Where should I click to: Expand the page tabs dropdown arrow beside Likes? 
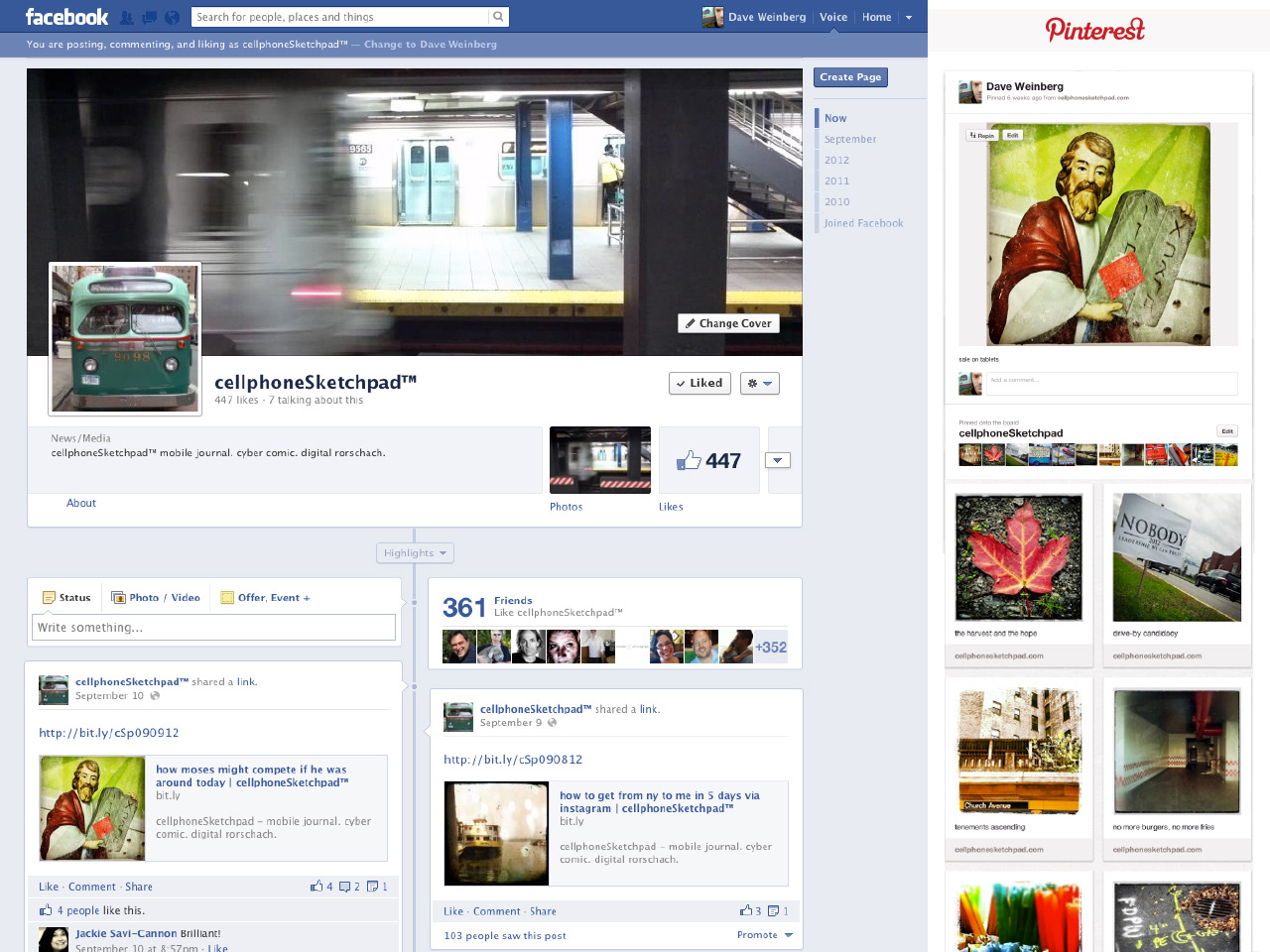[778, 460]
